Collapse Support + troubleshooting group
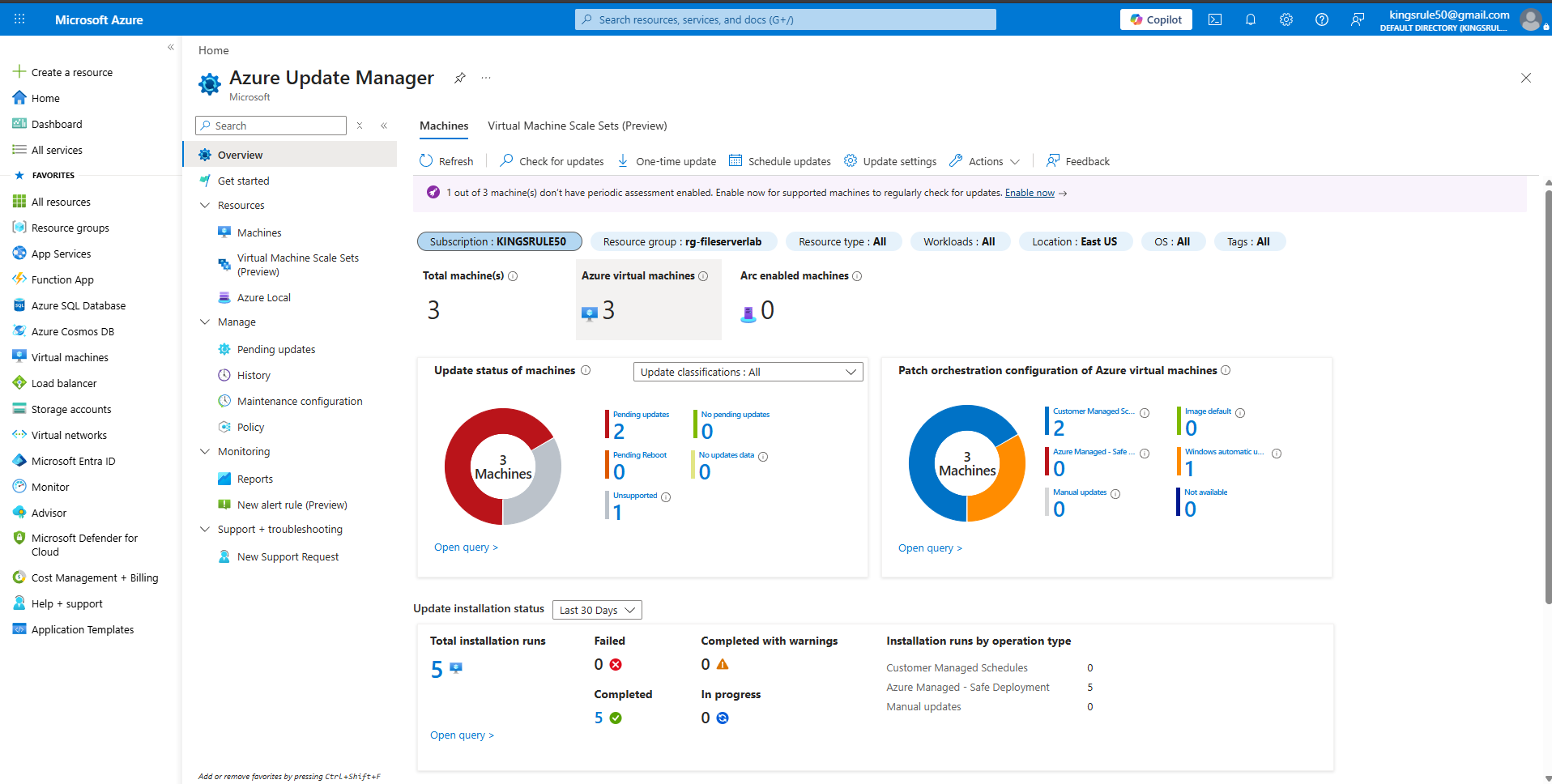This screenshot has height=784, width=1552. point(205,529)
